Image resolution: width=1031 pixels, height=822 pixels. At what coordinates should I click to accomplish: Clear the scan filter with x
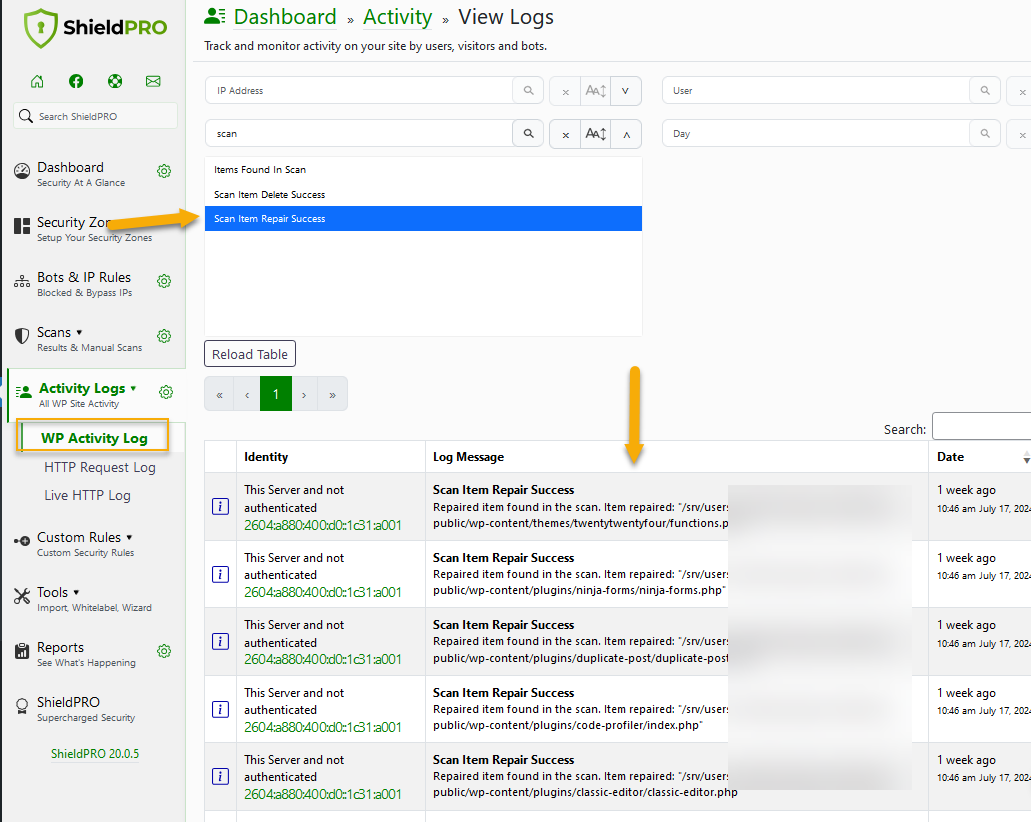[565, 134]
